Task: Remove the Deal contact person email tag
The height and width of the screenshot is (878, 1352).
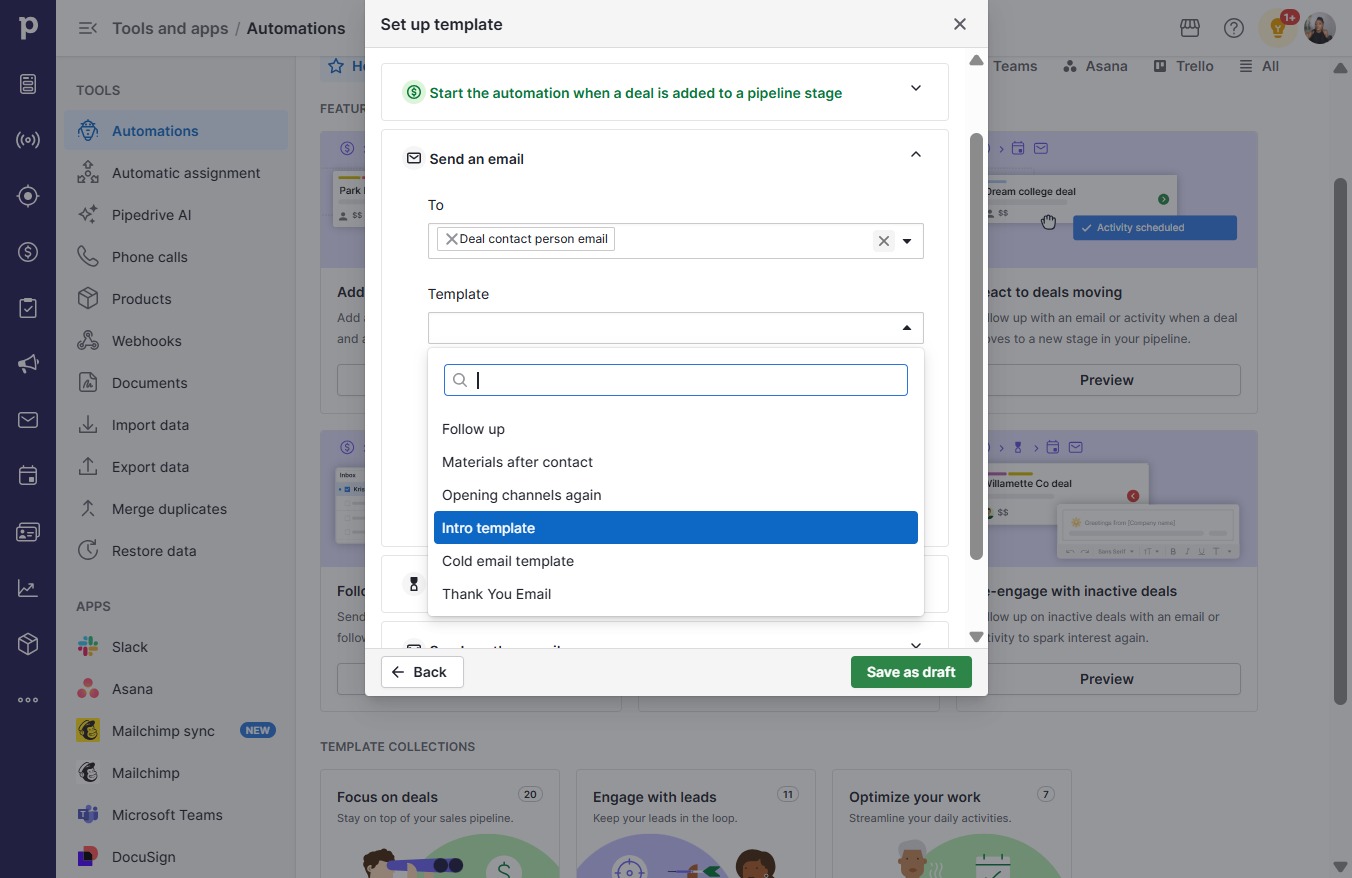Action: [x=451, y=239]
